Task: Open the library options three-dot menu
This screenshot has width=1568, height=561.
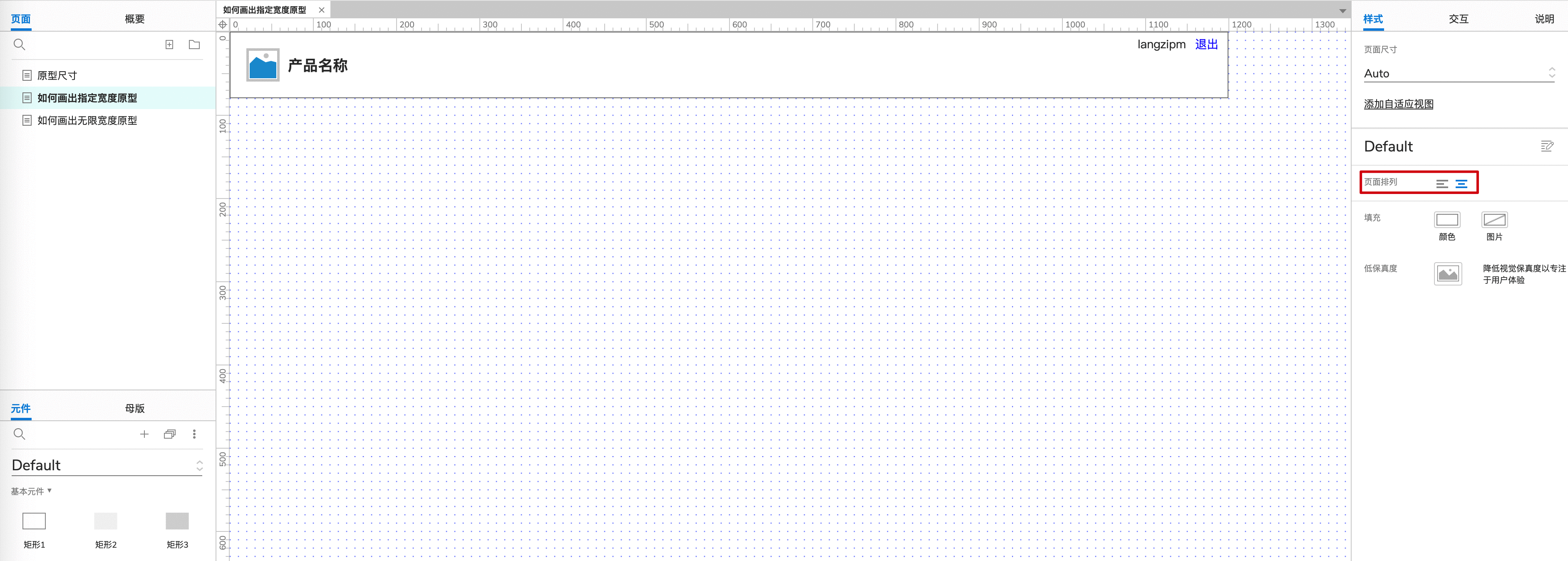Action: click(x=194, y=434)
